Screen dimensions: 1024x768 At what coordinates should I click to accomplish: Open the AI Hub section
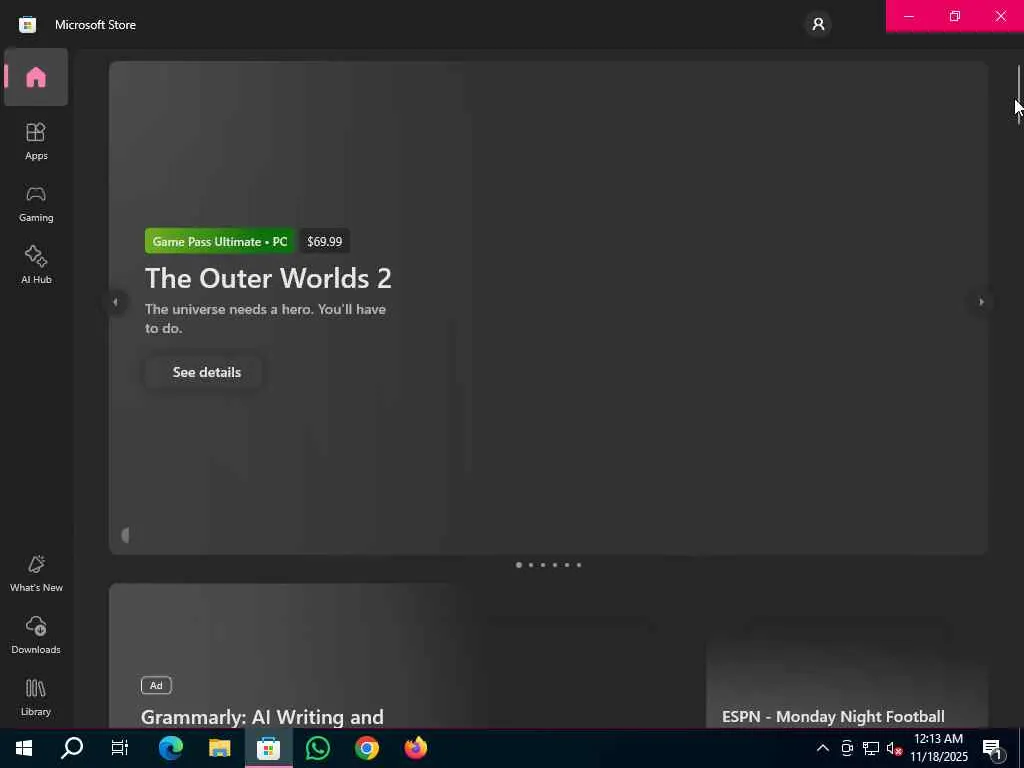tap(36, 265)
